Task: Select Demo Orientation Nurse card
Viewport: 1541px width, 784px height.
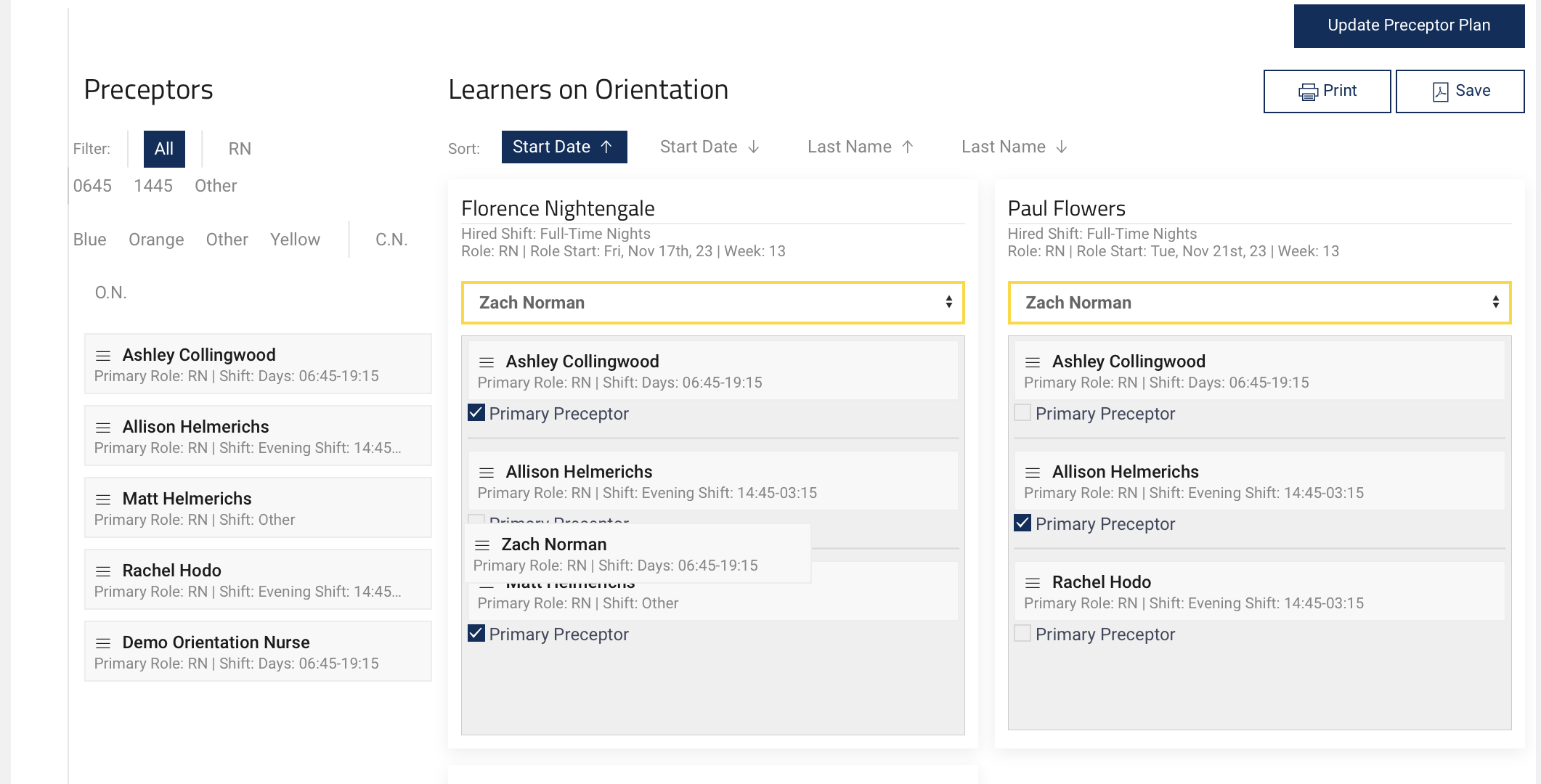Action: (x=258, y=651)
